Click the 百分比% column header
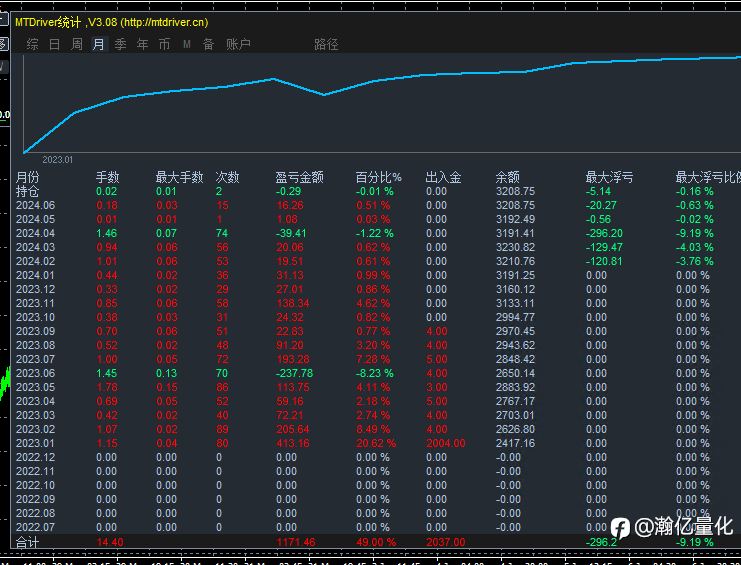The width and height of the screenshot is (741, 565). [x=379, y=177]
